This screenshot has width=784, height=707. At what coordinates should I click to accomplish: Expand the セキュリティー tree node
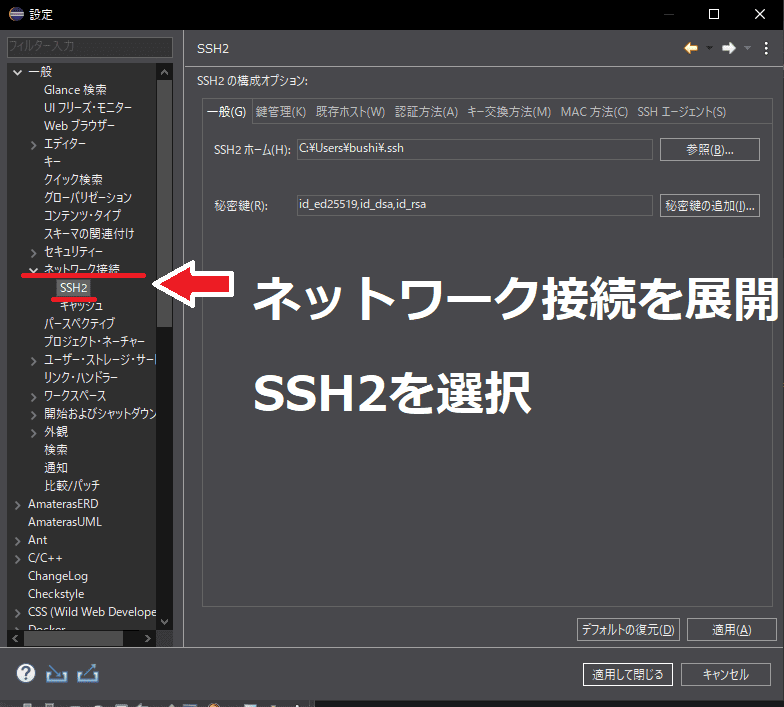[x=34, y=252]
